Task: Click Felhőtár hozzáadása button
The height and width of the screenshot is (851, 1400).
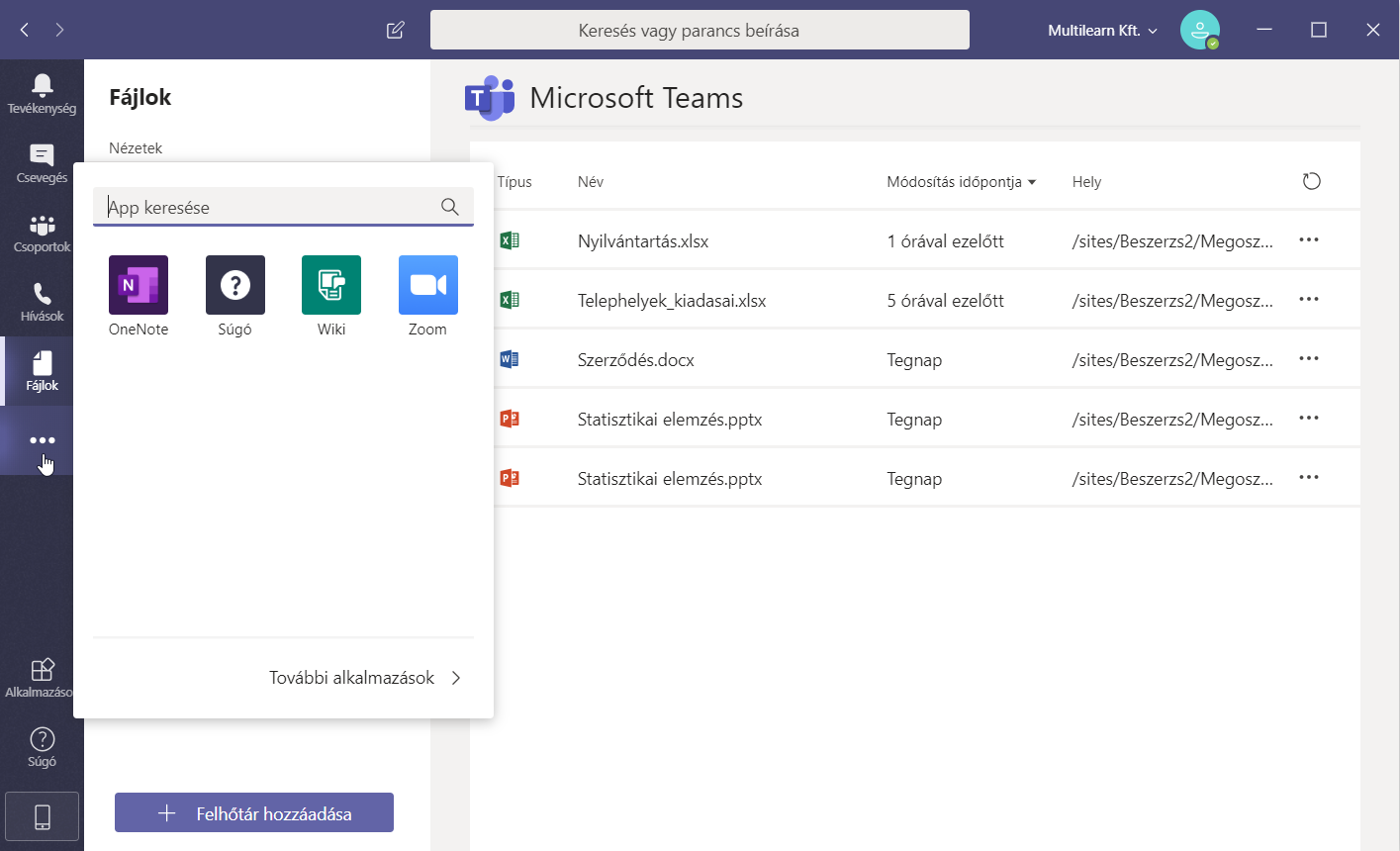Action: (254, 813)
